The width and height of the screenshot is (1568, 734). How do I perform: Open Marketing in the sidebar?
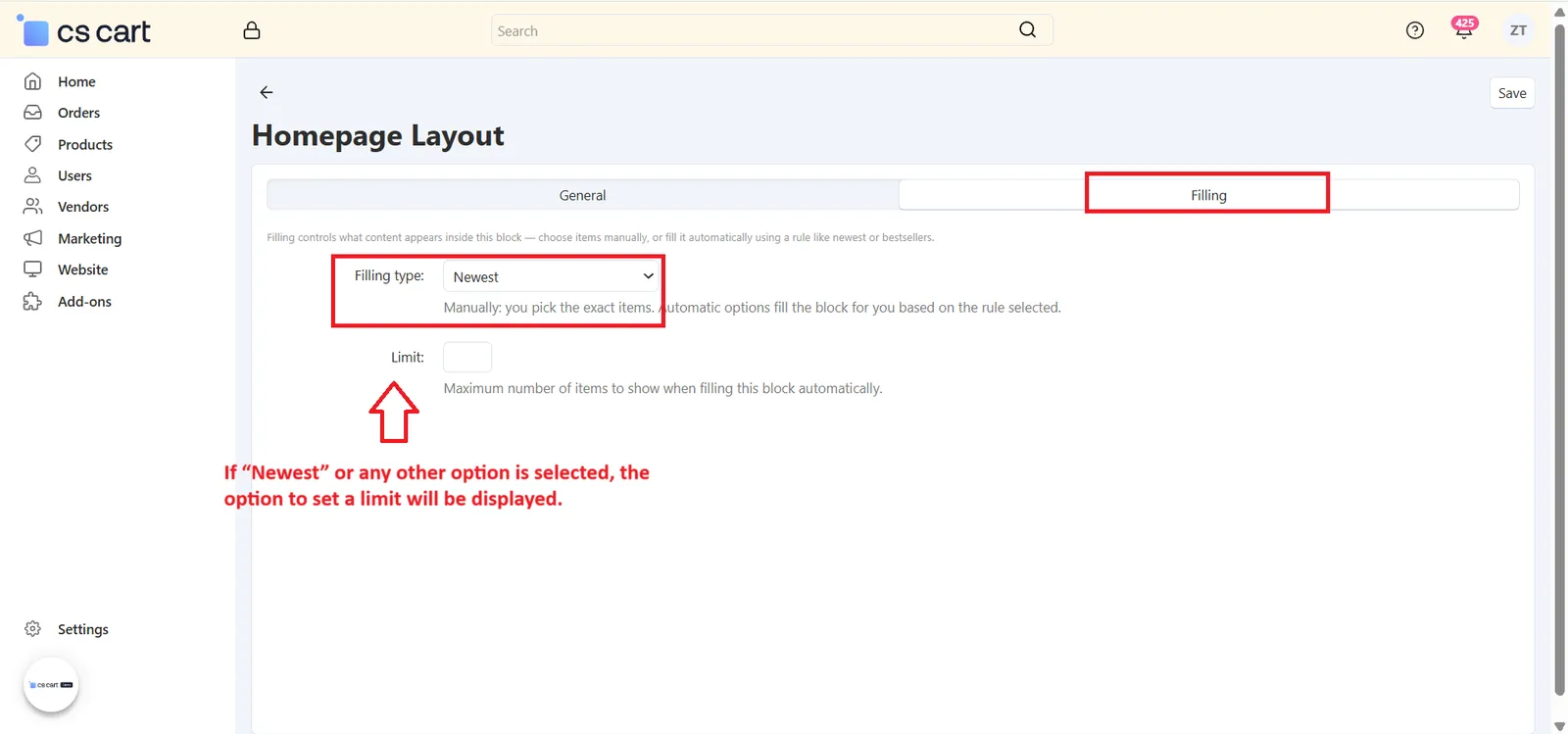[x=89, y=238]
